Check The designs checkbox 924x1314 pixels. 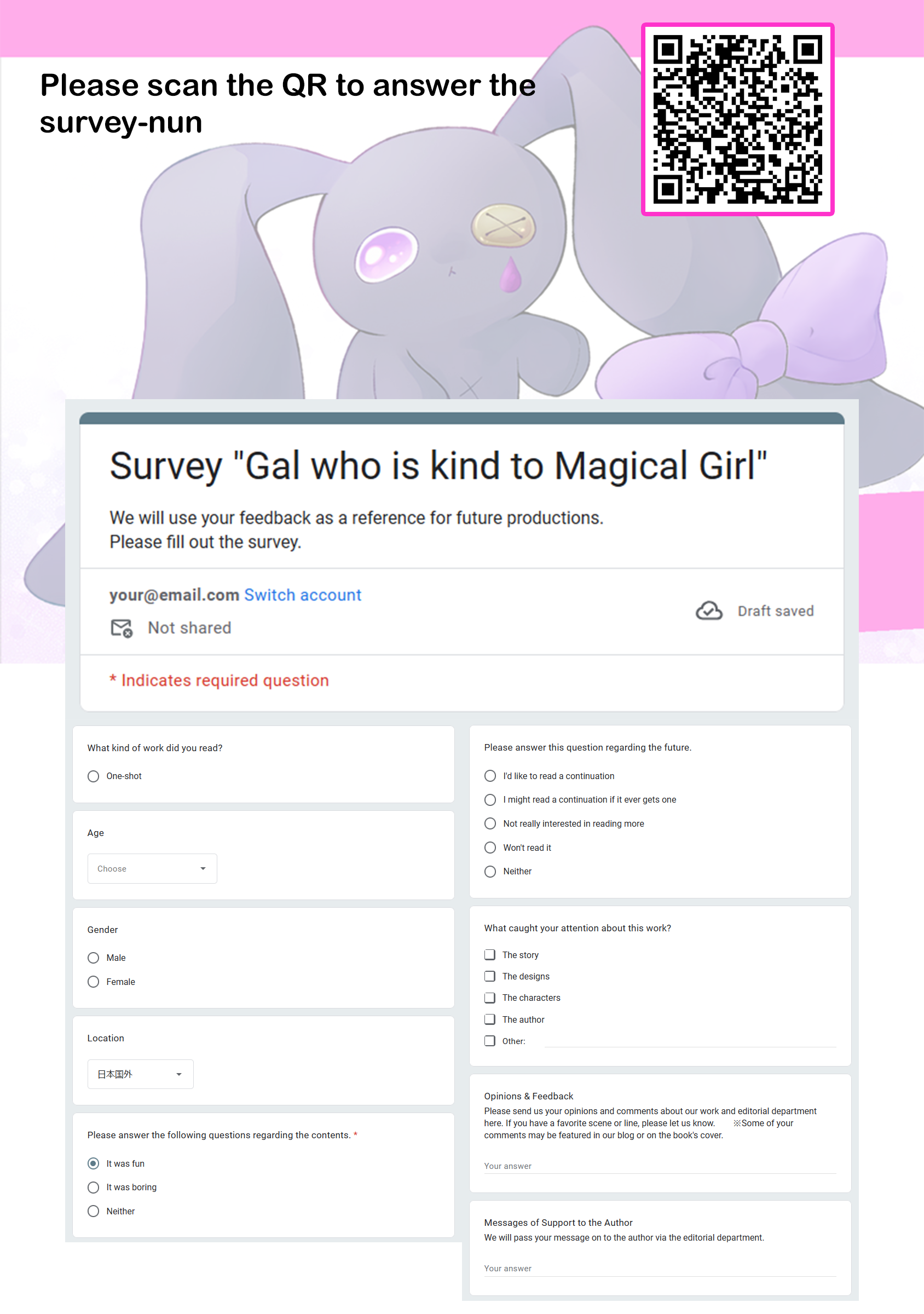click(x=490, y=976)
